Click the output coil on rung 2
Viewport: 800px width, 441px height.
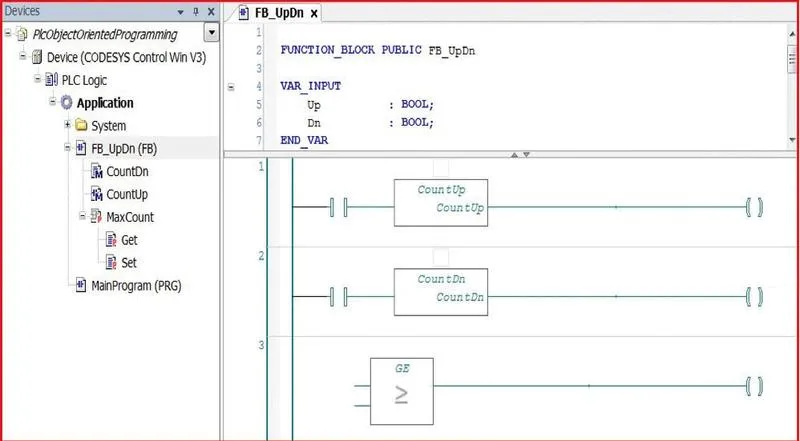(x=753, y=297)
